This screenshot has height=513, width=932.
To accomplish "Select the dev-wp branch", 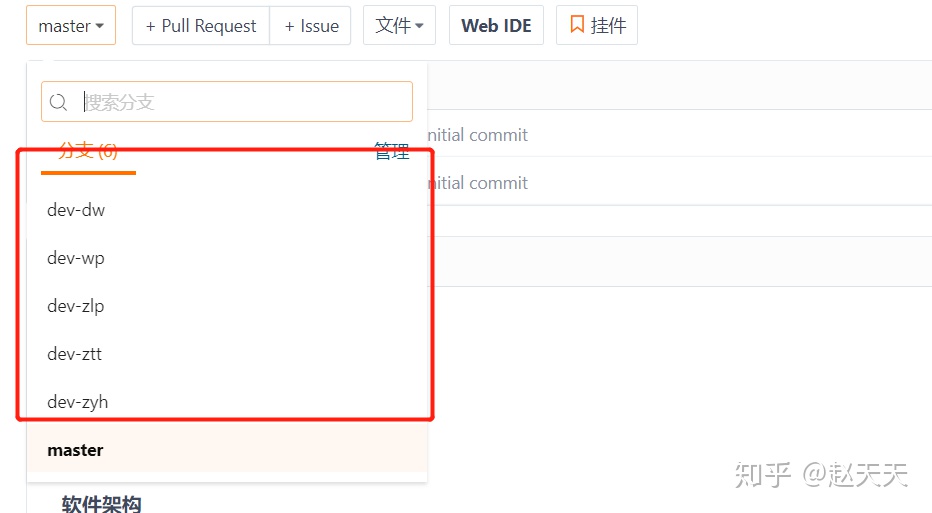I will pos(227,258).
